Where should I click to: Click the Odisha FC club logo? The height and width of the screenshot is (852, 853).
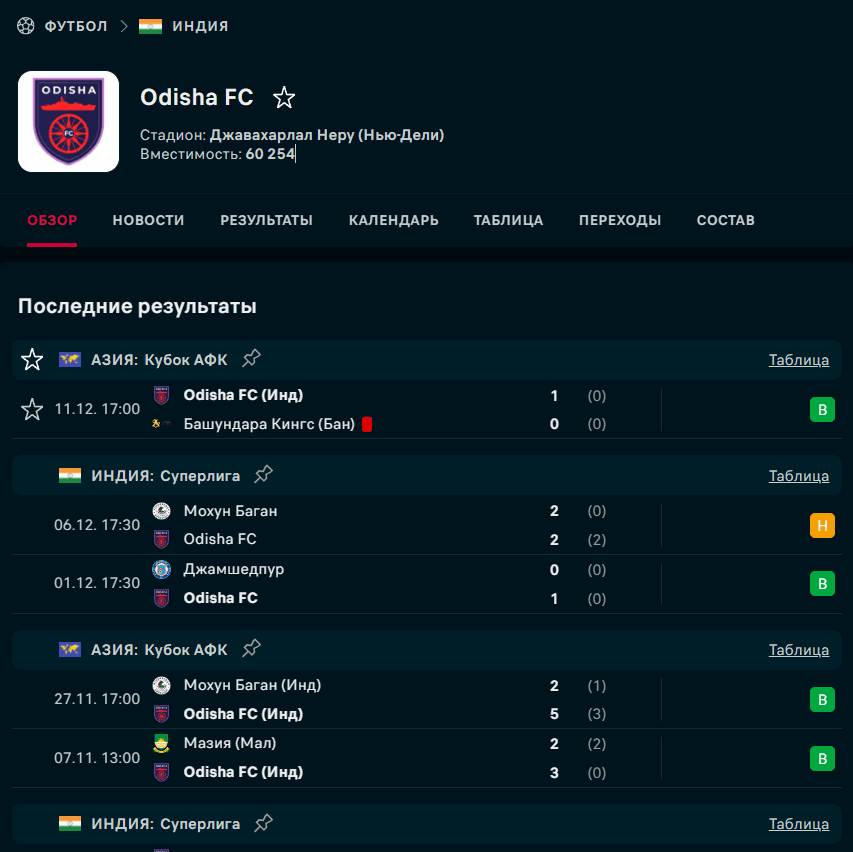pos(69,121)
